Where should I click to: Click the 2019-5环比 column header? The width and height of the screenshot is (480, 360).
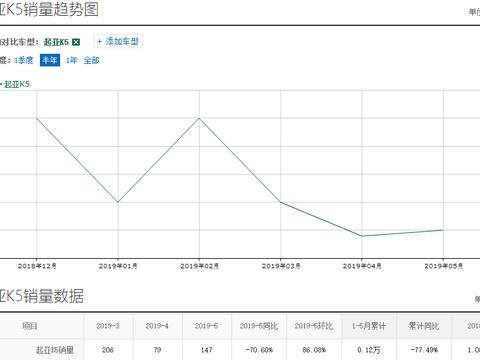click(x=314, y=326)
